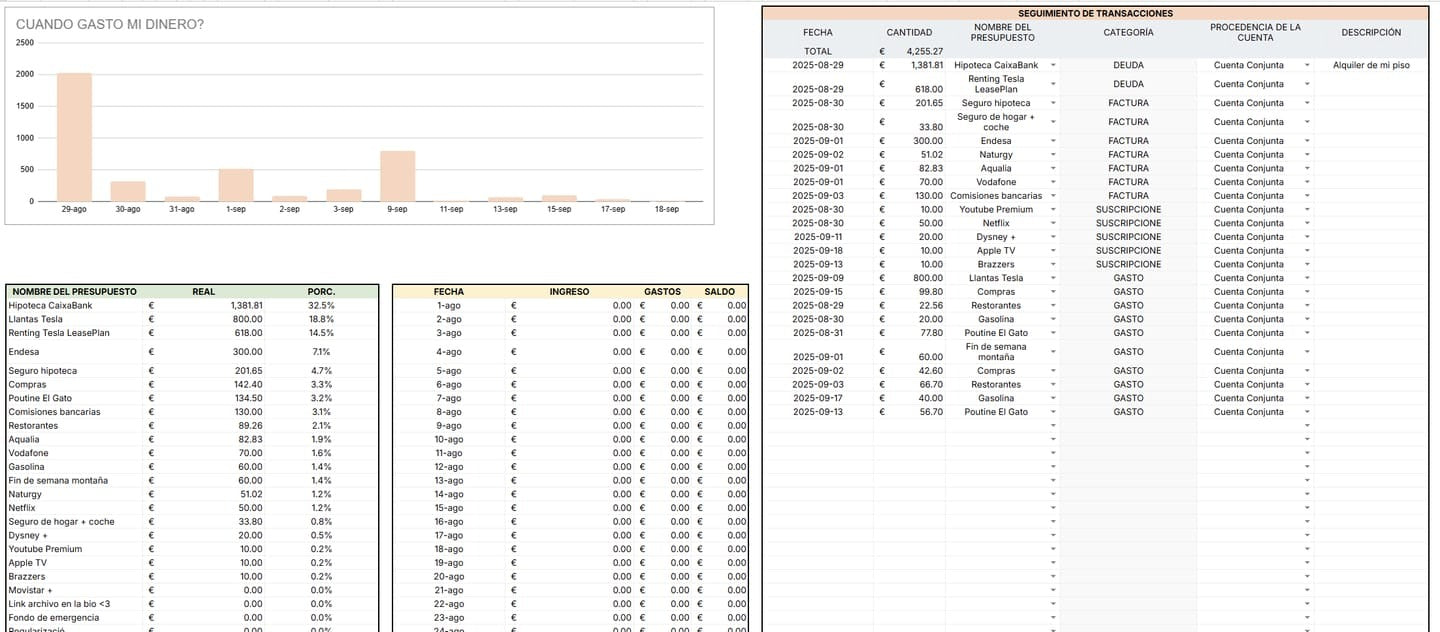Expand the Apple TV budget name dropdown

pos(1053,251)
